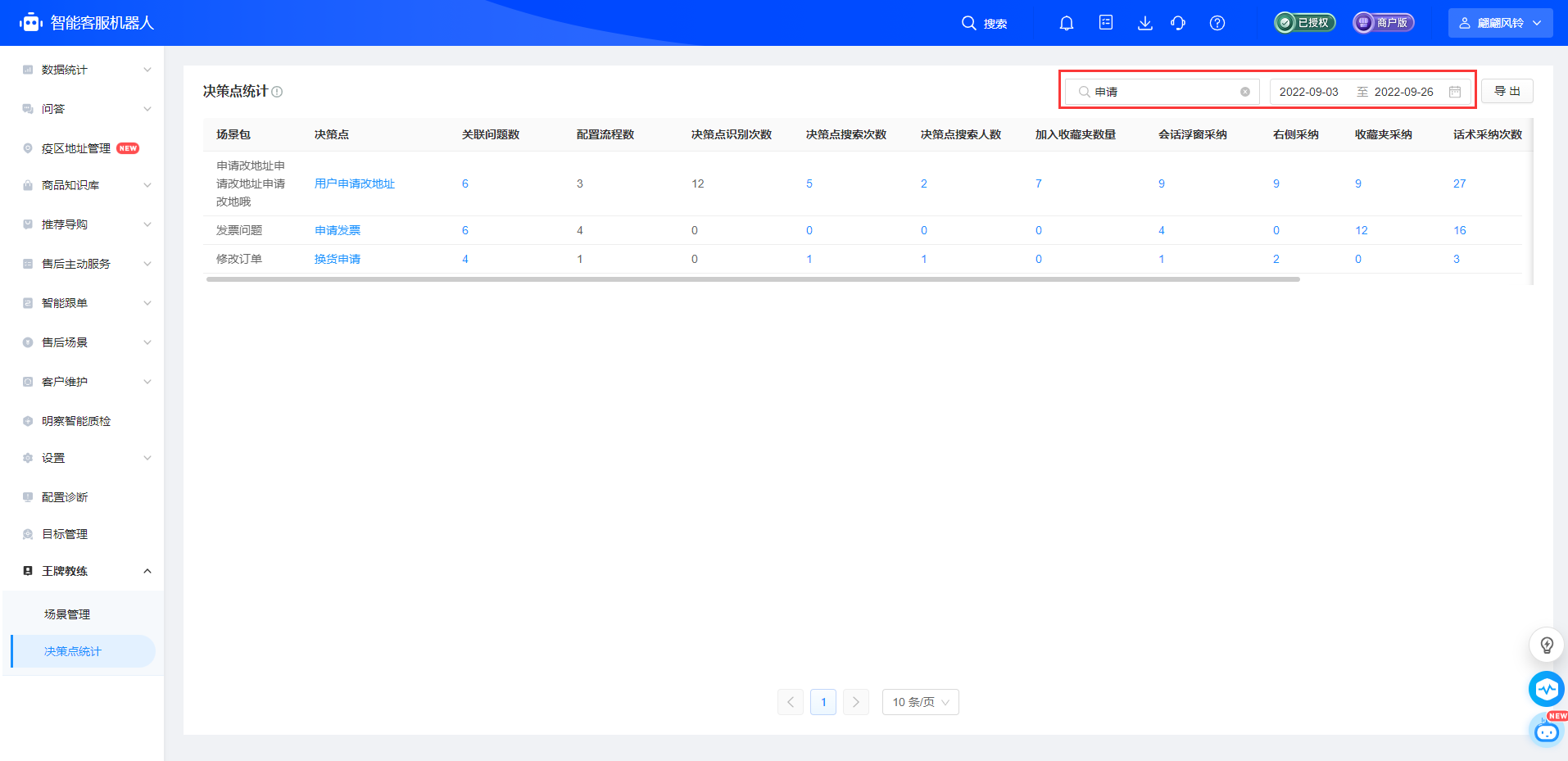The width and height of the screenshot is (1568, 761).
Task: Open the robot assistant floating icon
Action: click(x=1547, y=730)
